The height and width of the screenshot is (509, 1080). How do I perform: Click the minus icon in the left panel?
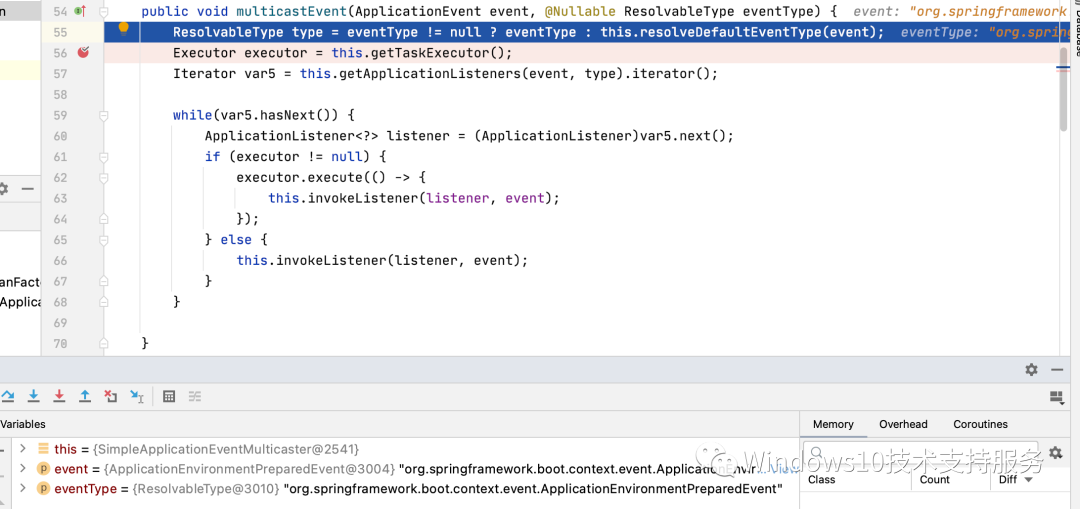click(x=28, y=188)
